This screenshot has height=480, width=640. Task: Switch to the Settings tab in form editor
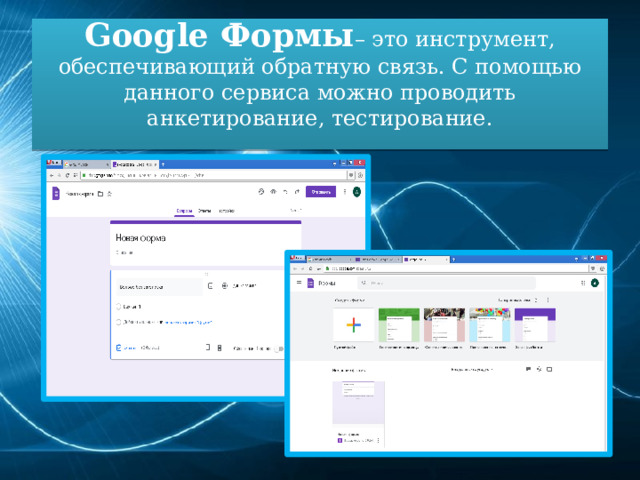(227, 211)
